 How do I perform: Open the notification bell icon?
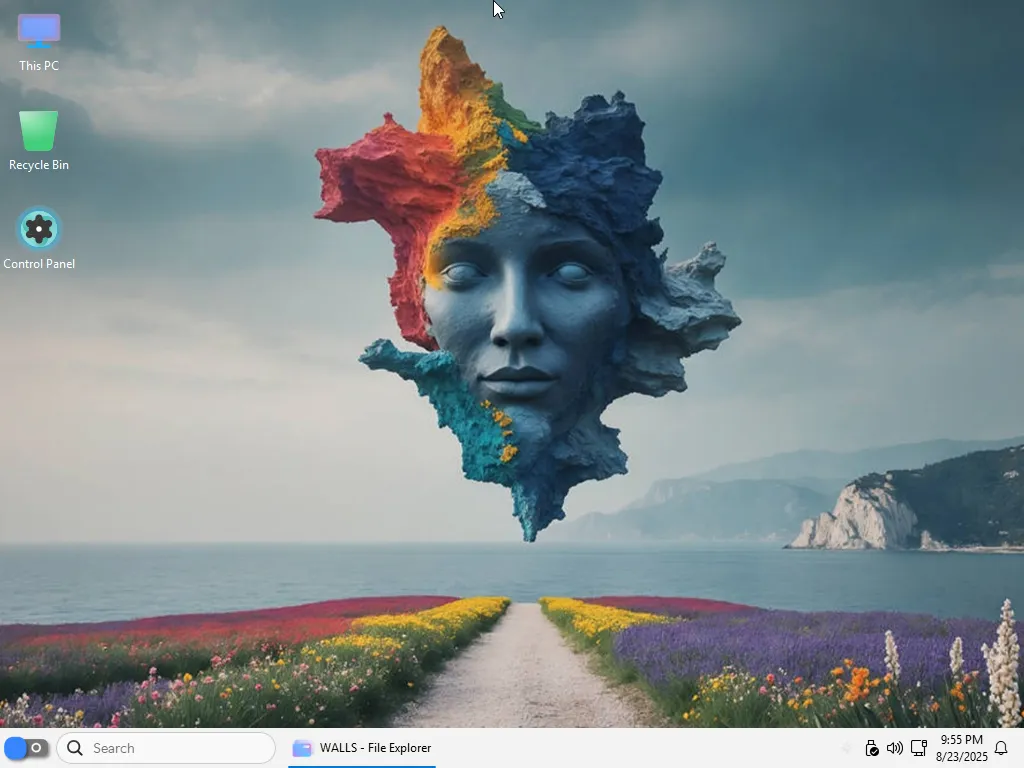1000,748
